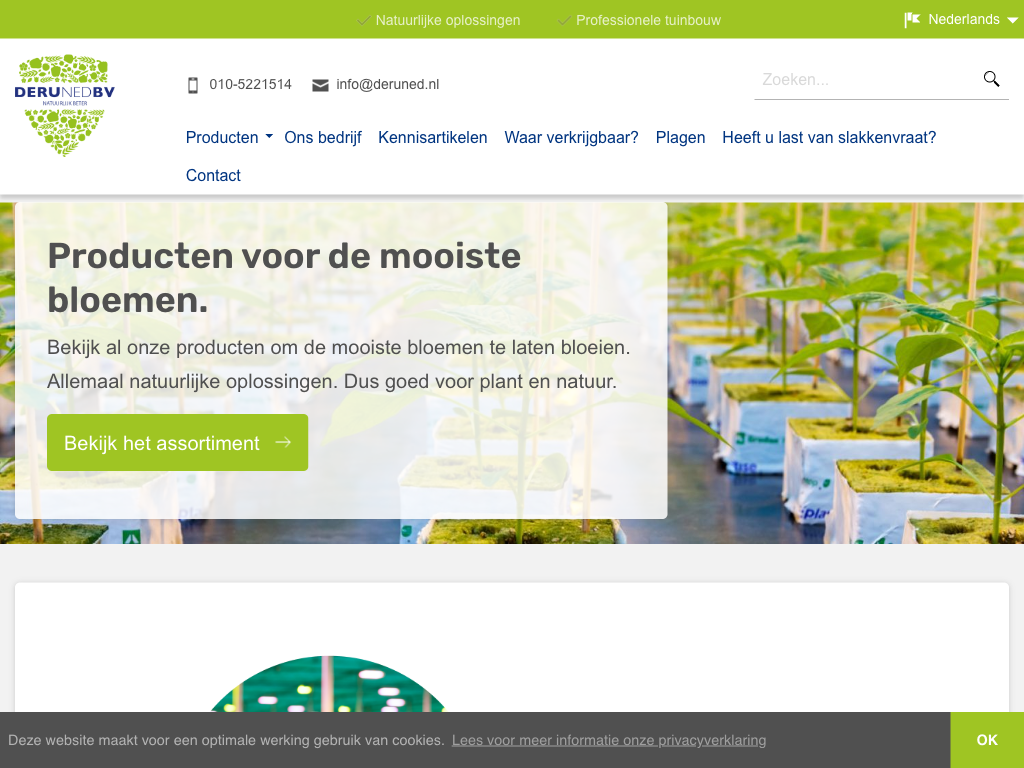1024x768 pixels.
Task: Click the Deruned BV logo
Action: (x=64, y=105)
